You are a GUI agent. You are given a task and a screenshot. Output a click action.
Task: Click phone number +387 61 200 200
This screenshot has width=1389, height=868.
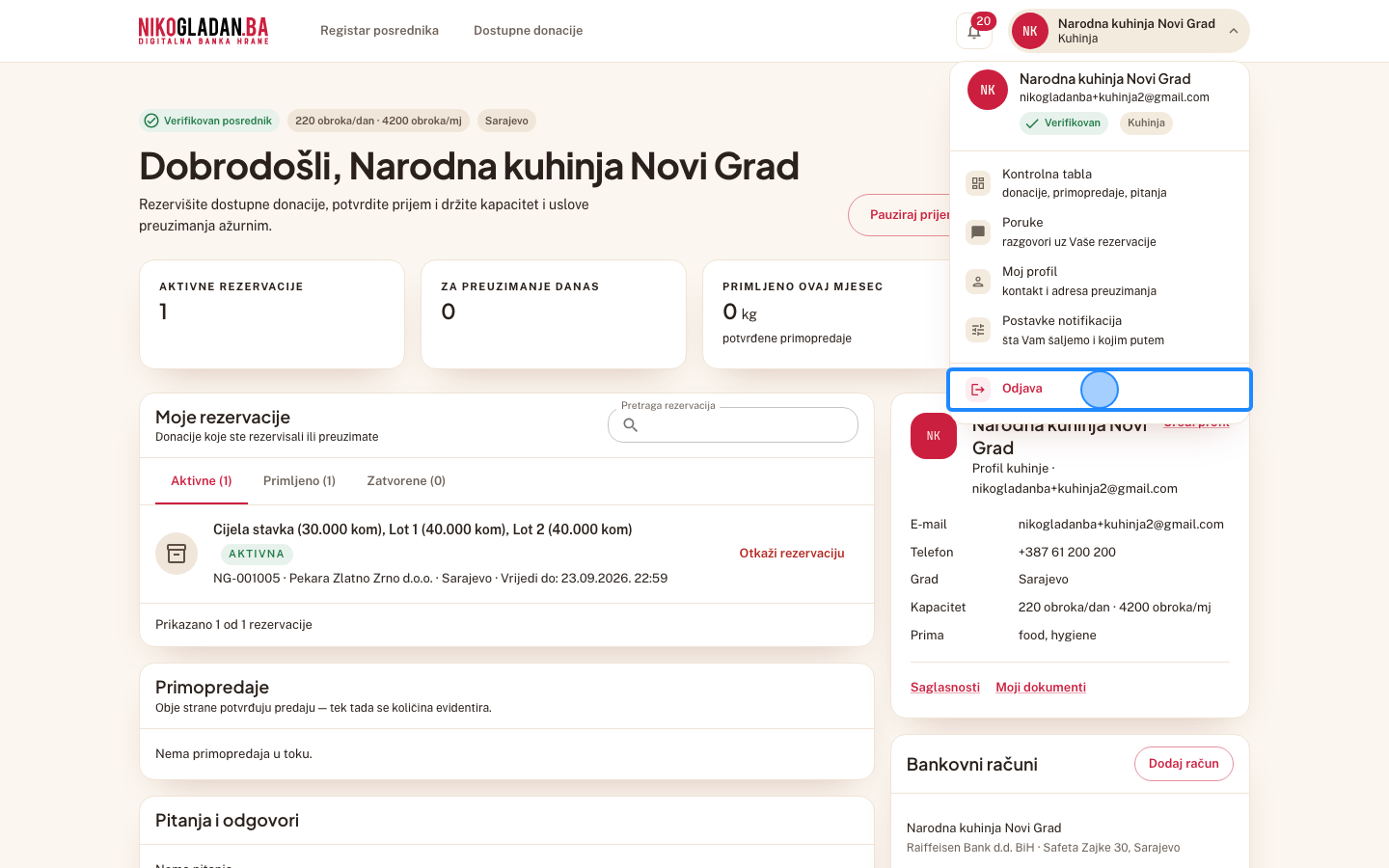point(1067,553)
